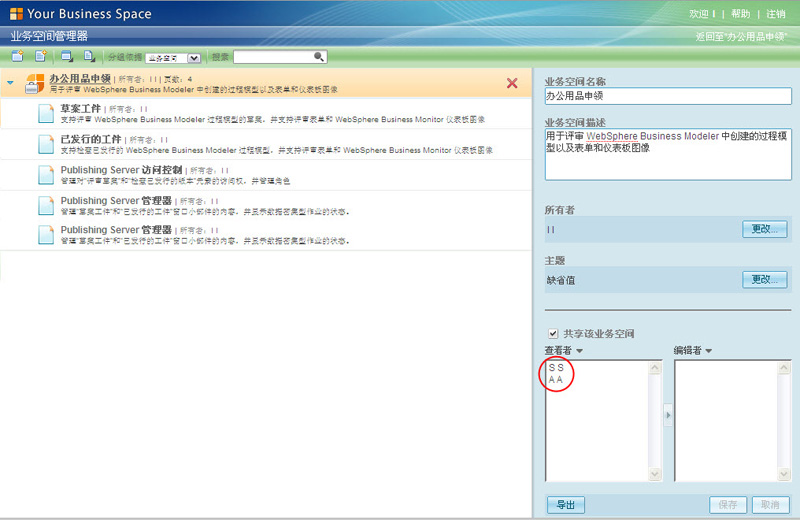Click the 更改 button for 所有者
This screenshot has width=800, height=520.
click(764, 229)
